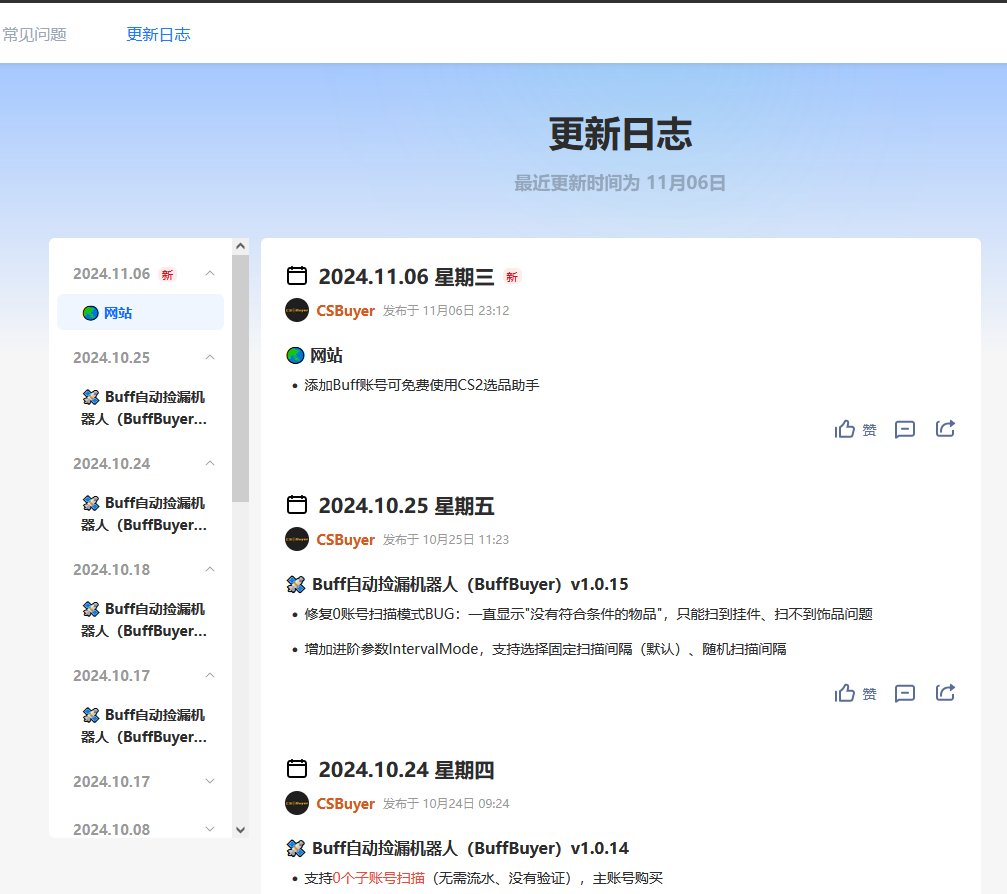Click the calendar icon beside 2024.11.06 星期三
Viewport: 1007px width, 894px height.
(297, 276)
